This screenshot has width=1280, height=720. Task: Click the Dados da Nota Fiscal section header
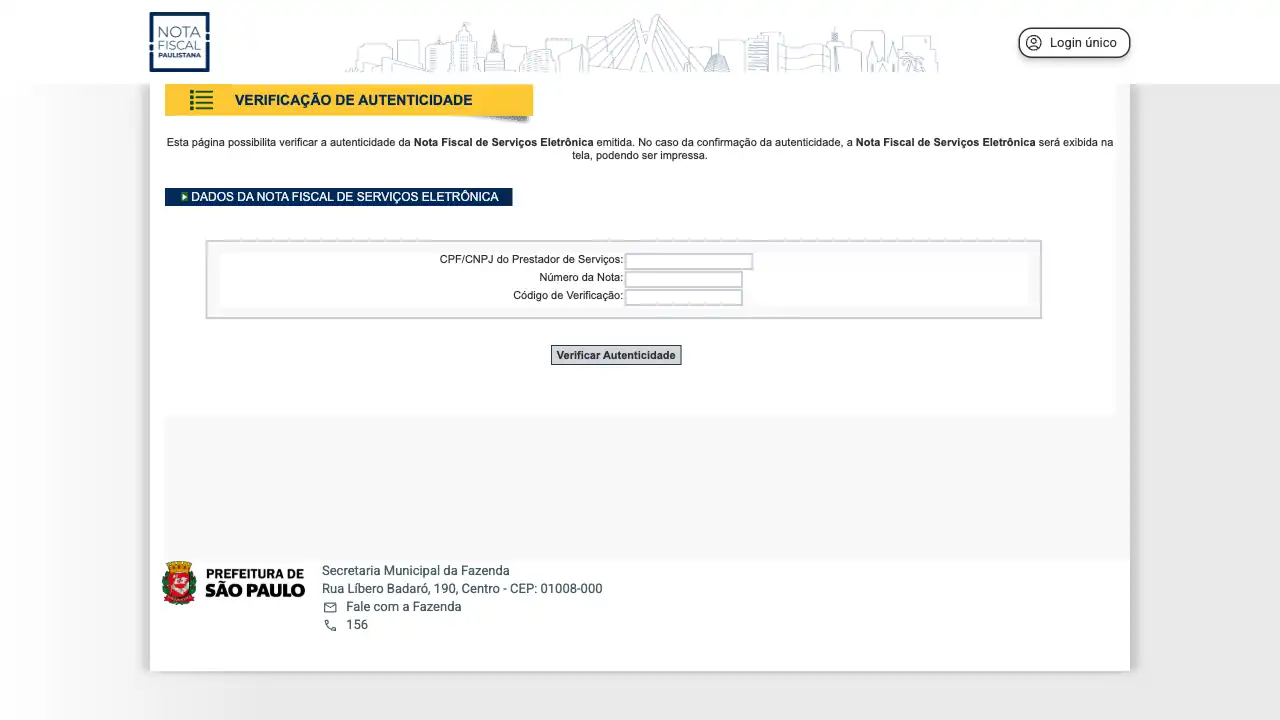(344, 197)
